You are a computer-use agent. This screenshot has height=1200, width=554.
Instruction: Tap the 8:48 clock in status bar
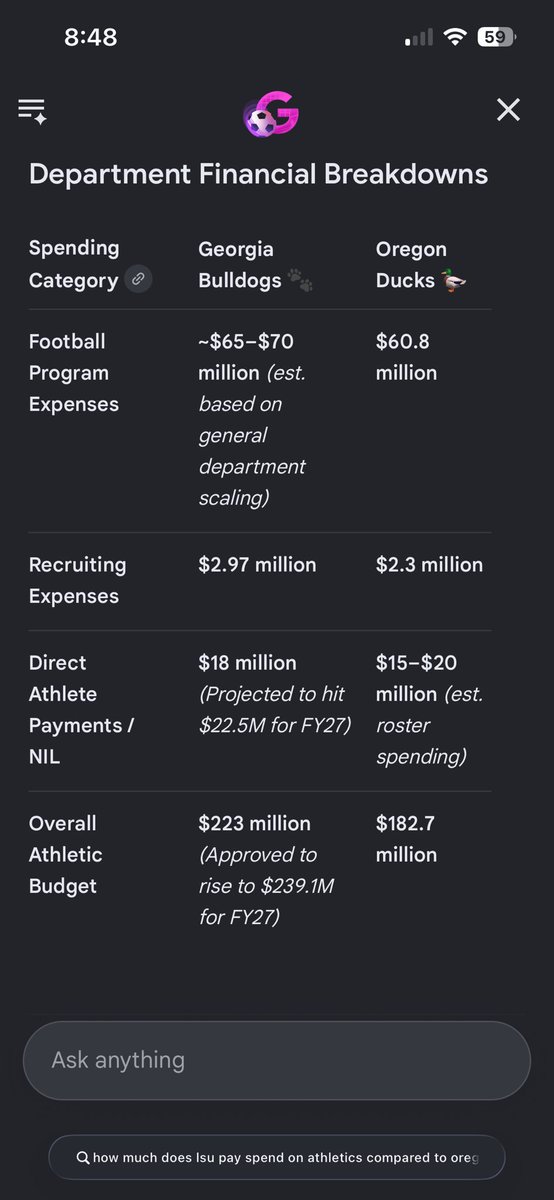coord(90,38)
